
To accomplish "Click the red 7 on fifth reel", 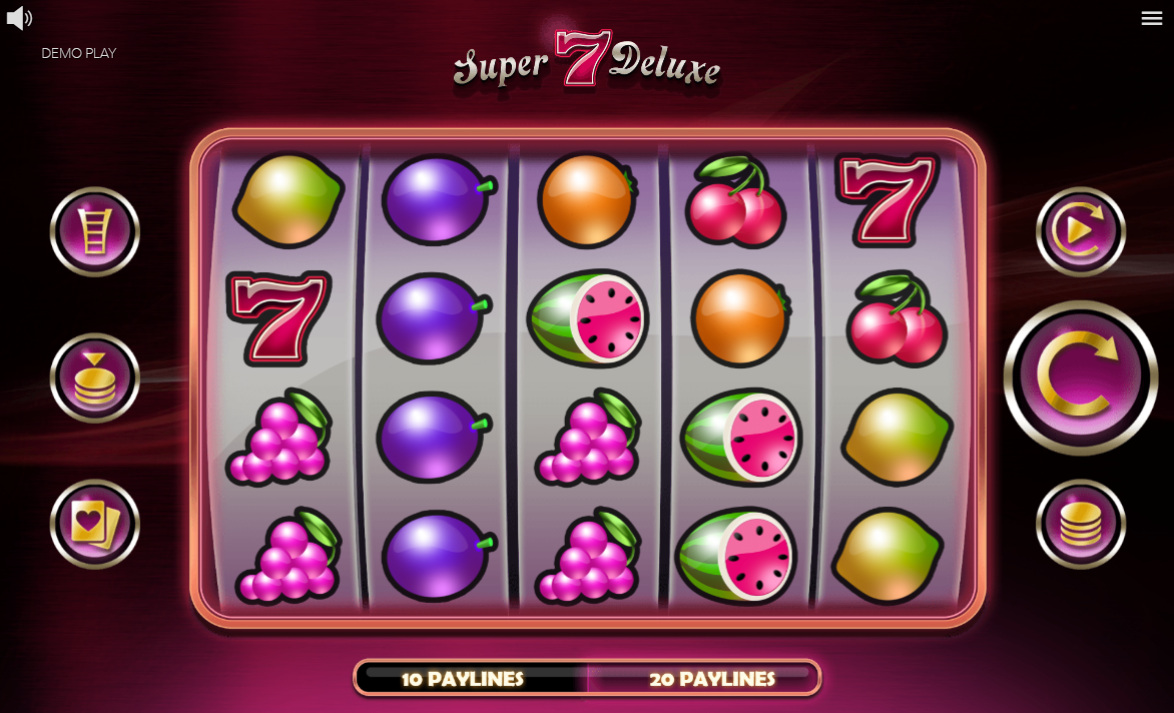I will [x=886, y=199].
